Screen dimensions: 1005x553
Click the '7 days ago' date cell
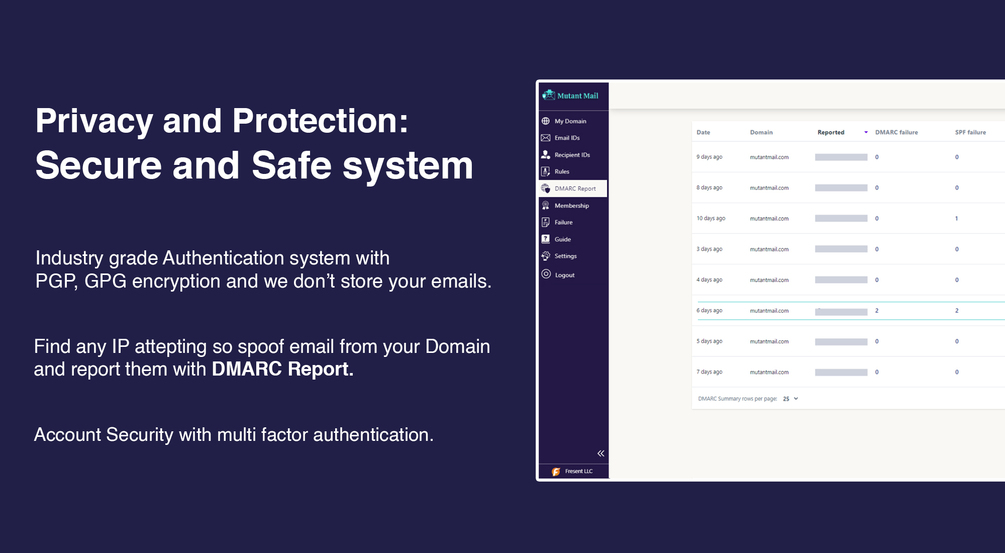click(x=709, y=372)
